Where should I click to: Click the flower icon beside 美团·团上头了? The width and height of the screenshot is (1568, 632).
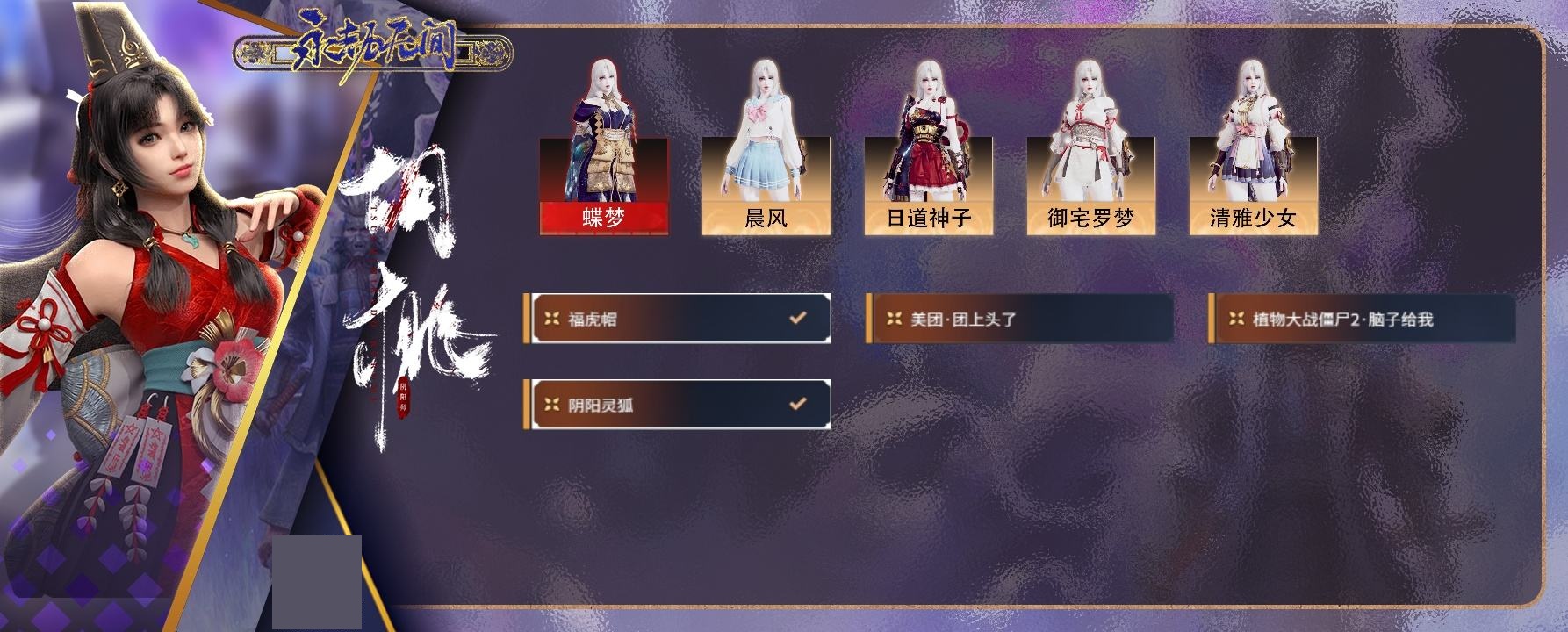(894, 319)
